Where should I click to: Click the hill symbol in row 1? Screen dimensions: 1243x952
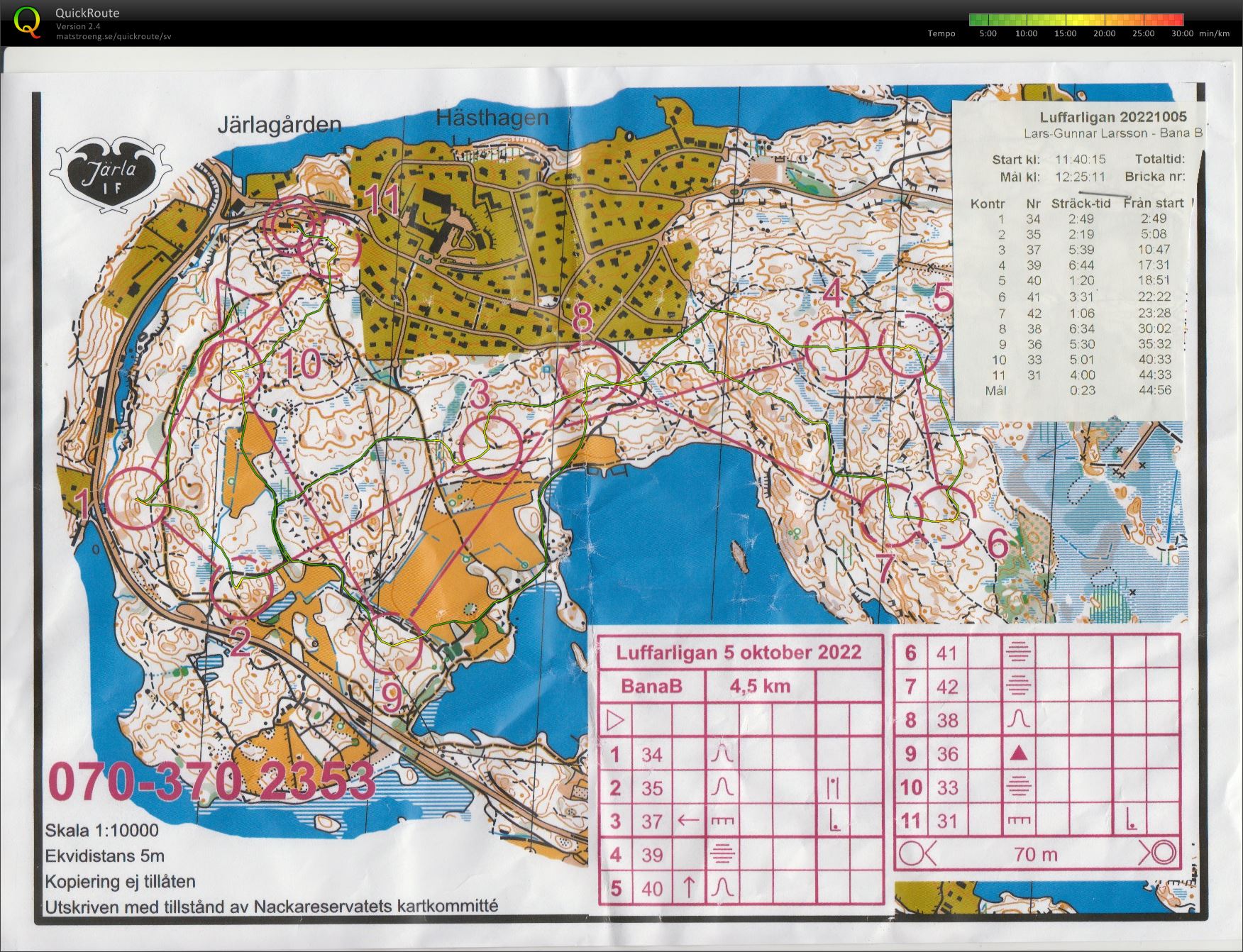tap(722, 754)
